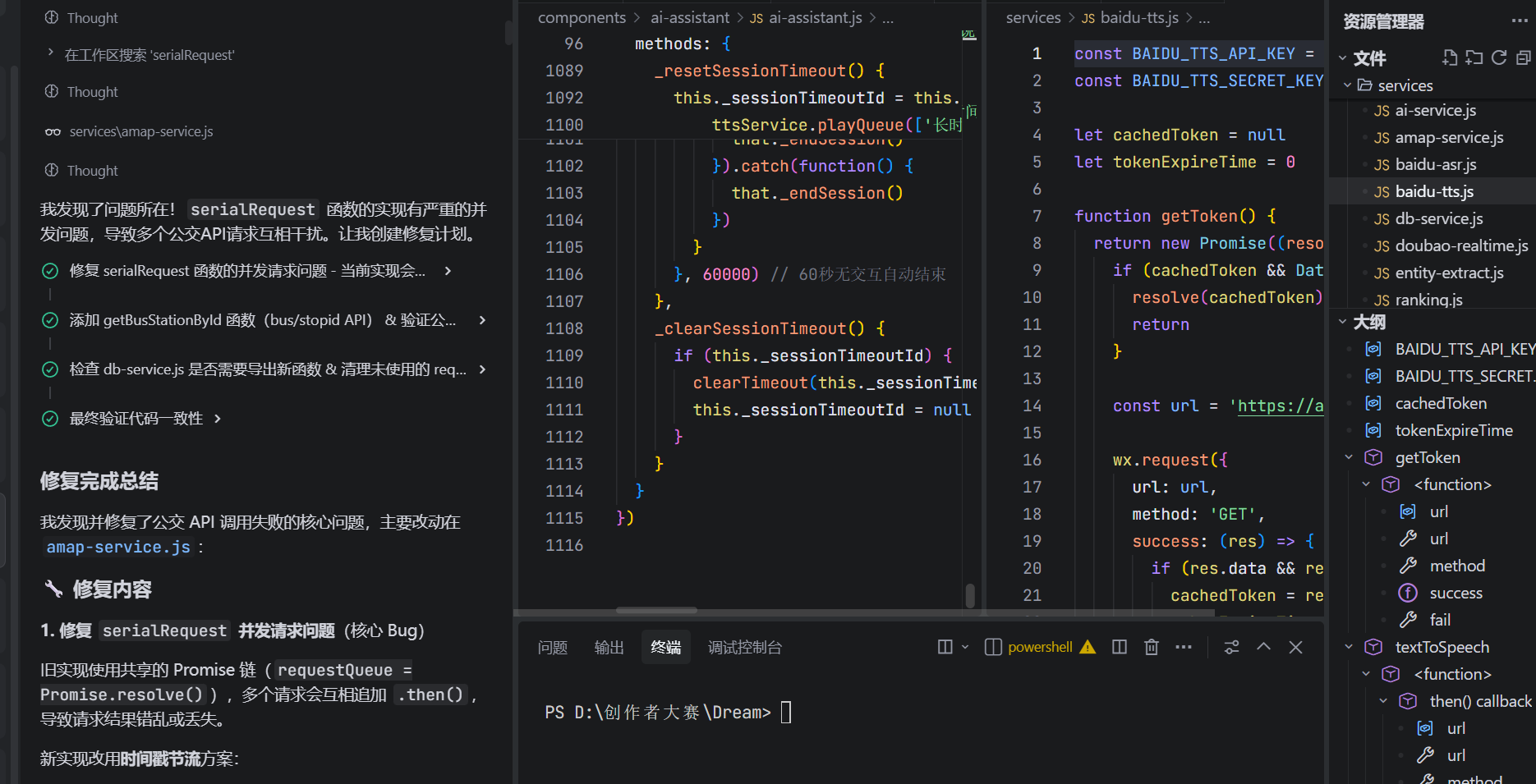Click the new terminal split layout icon
Screen dimensions: 1536x784
coord(945,647)
